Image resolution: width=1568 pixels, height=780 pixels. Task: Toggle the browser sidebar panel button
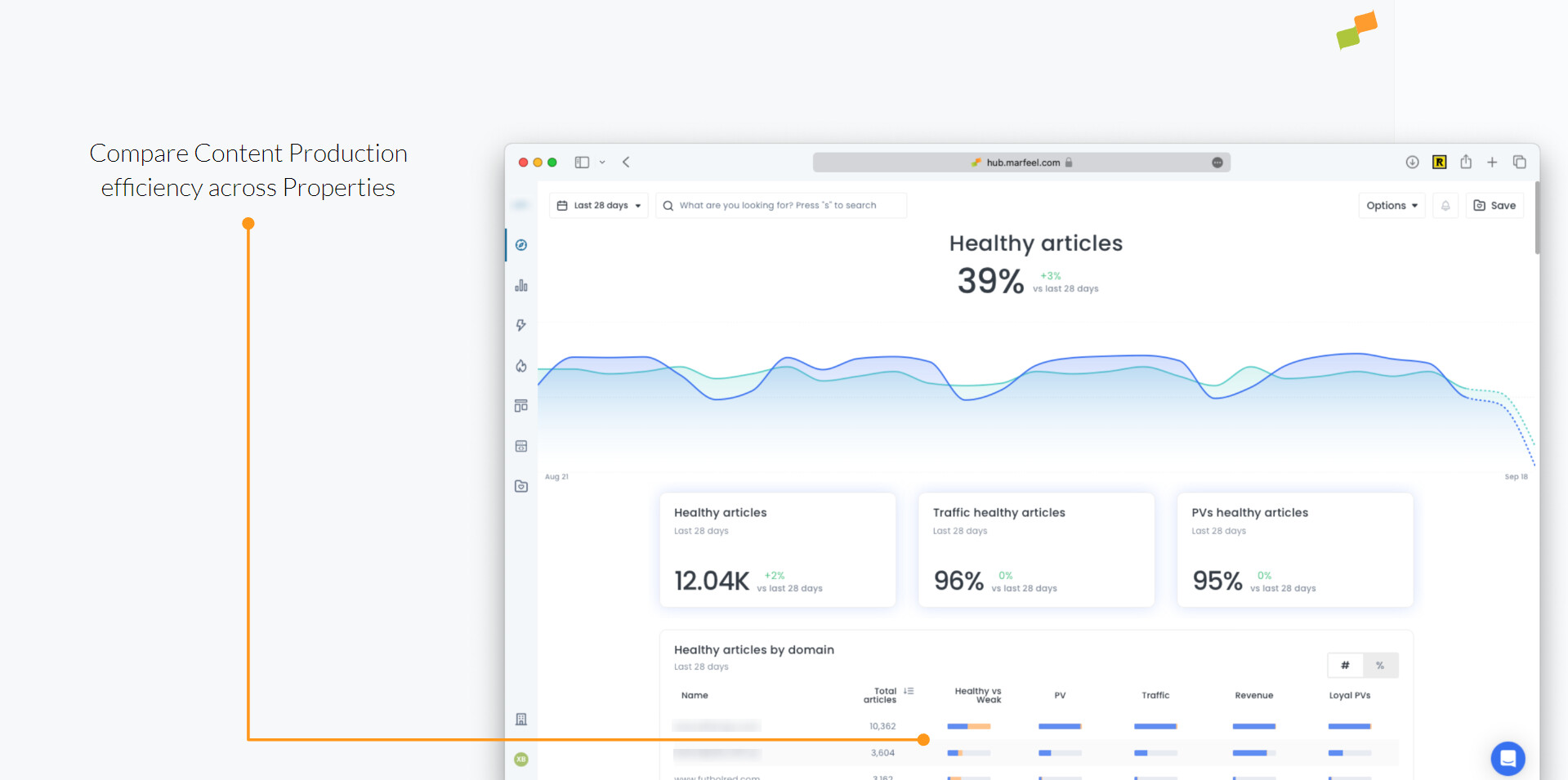click(581, 162)
